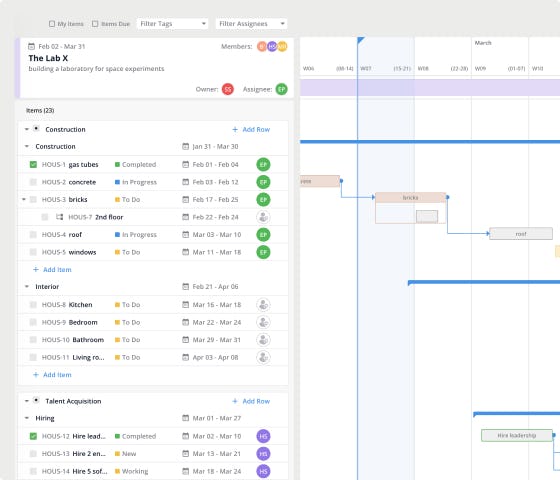Click the calendar icon for the Hiring group

click(x=185, y=418)
